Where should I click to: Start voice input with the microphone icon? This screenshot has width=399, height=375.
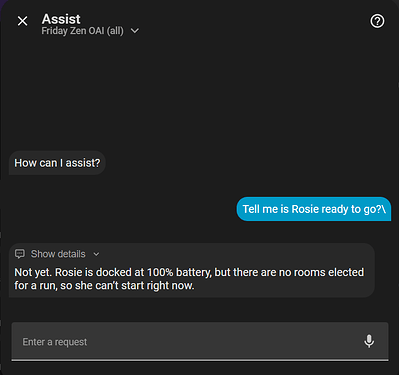pyautogui.click(x=369, y=341)
